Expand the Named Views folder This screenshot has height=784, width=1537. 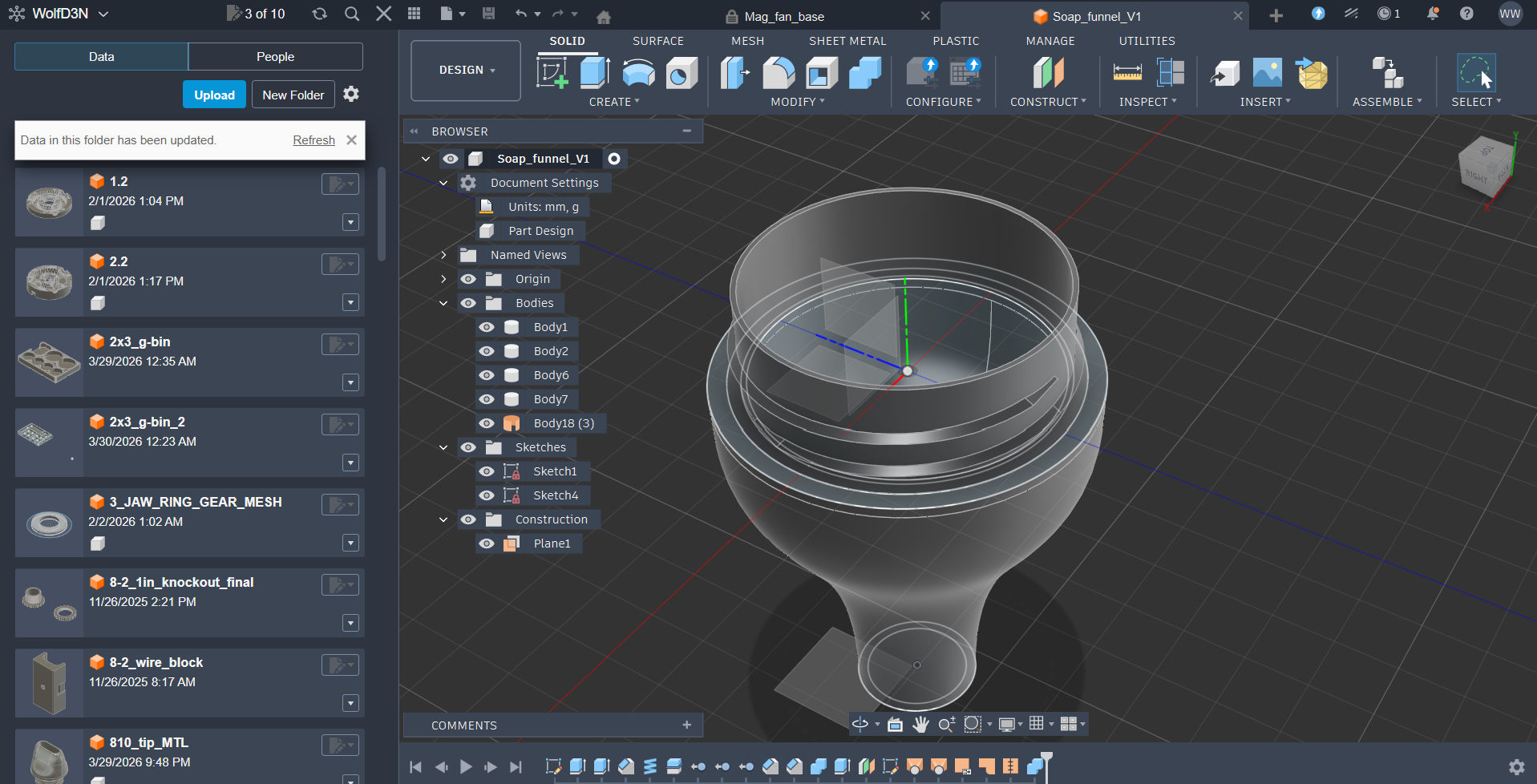pos(443,255)
